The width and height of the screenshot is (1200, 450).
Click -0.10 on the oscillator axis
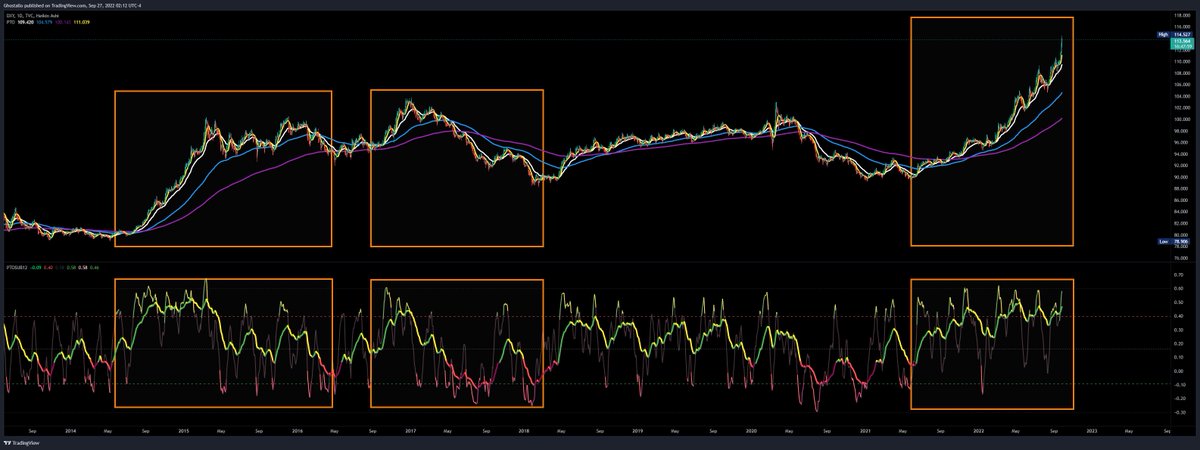pyautogui.click(x=1178, y=385)
